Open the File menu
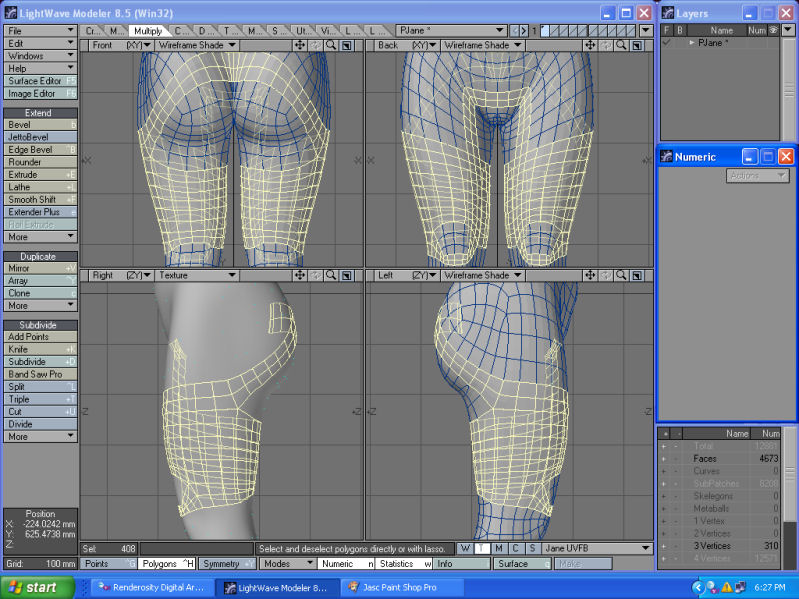Viewport: 799px width, 599px height. [x=40, y=31]
